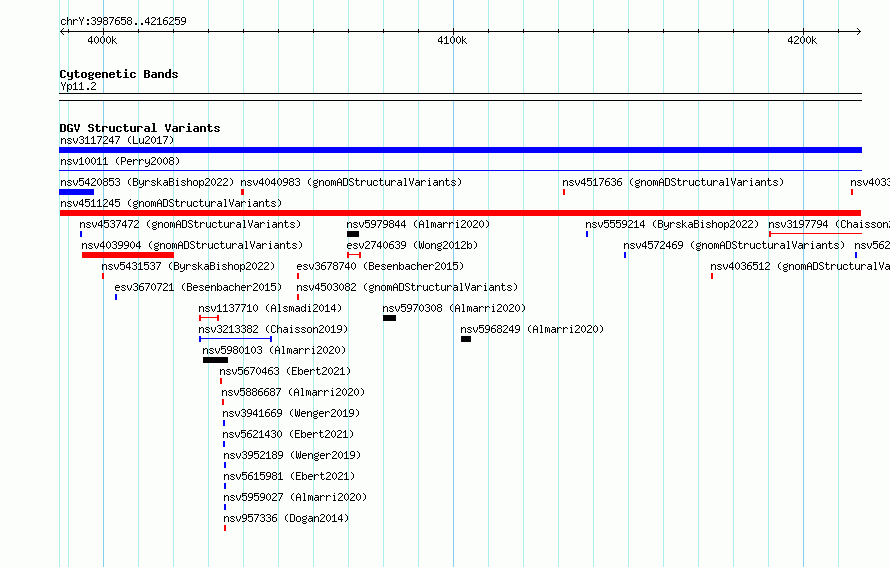Click nsv5431537 (ByrskaBishop2022) label
890x567 pixels.
(x=188, y=266)
